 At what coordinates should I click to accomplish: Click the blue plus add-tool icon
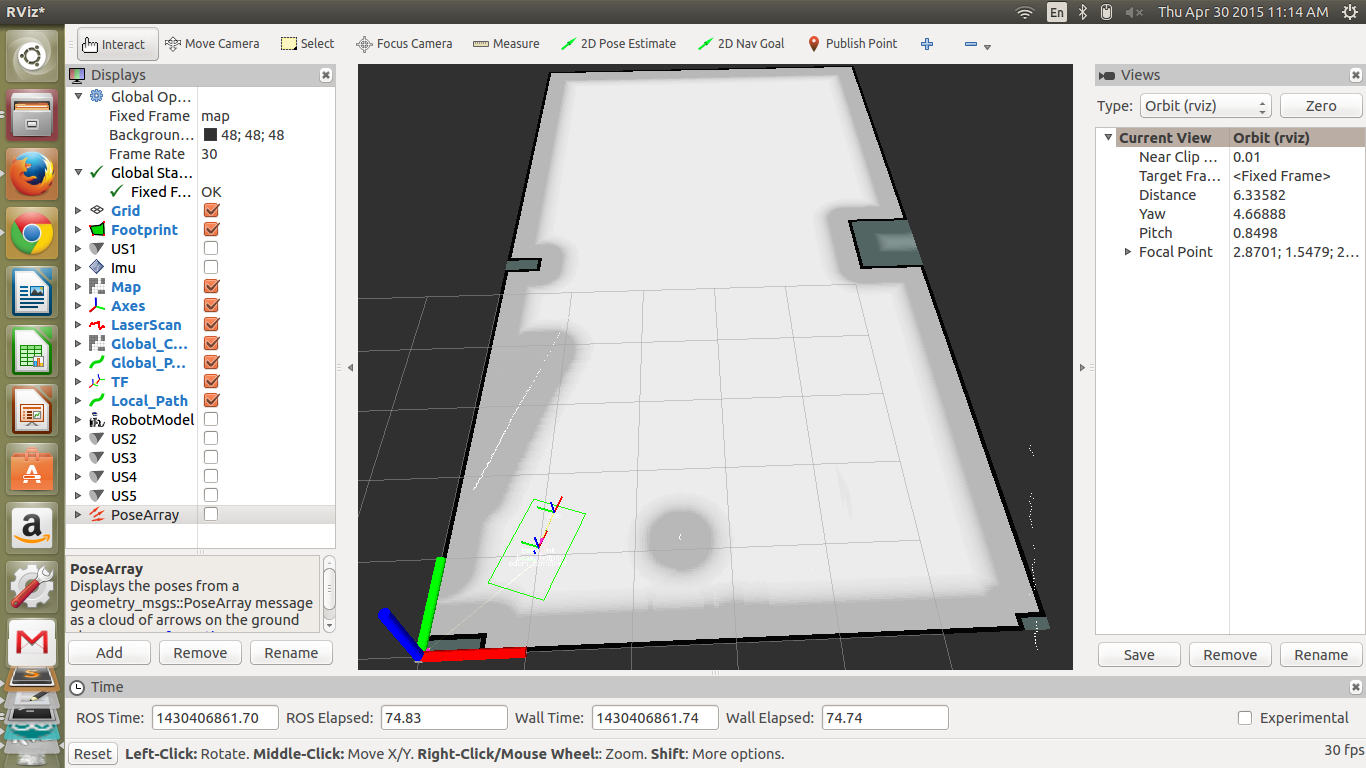pos(927,44)
